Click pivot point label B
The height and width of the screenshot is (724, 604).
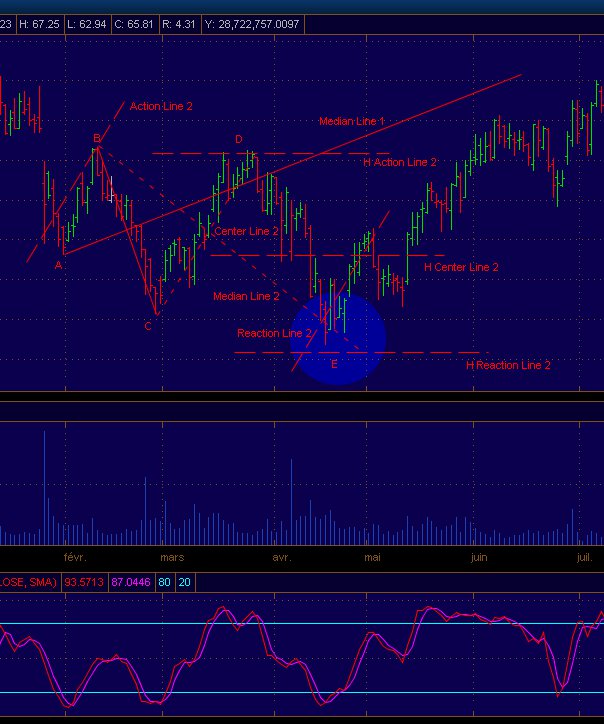[97, 138]
